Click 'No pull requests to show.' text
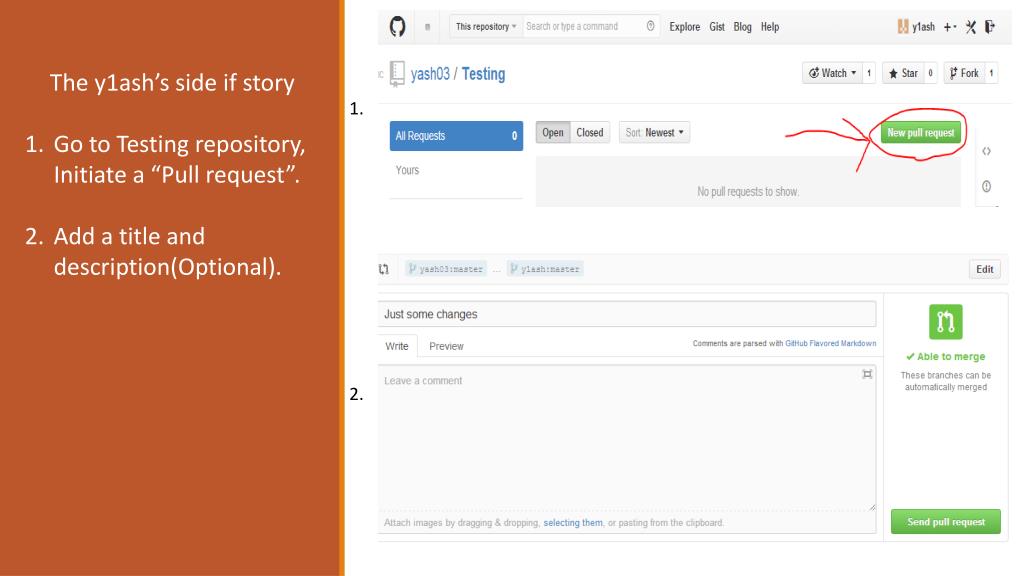This screenshot has width=1024, height=576. tap(748, 191)
